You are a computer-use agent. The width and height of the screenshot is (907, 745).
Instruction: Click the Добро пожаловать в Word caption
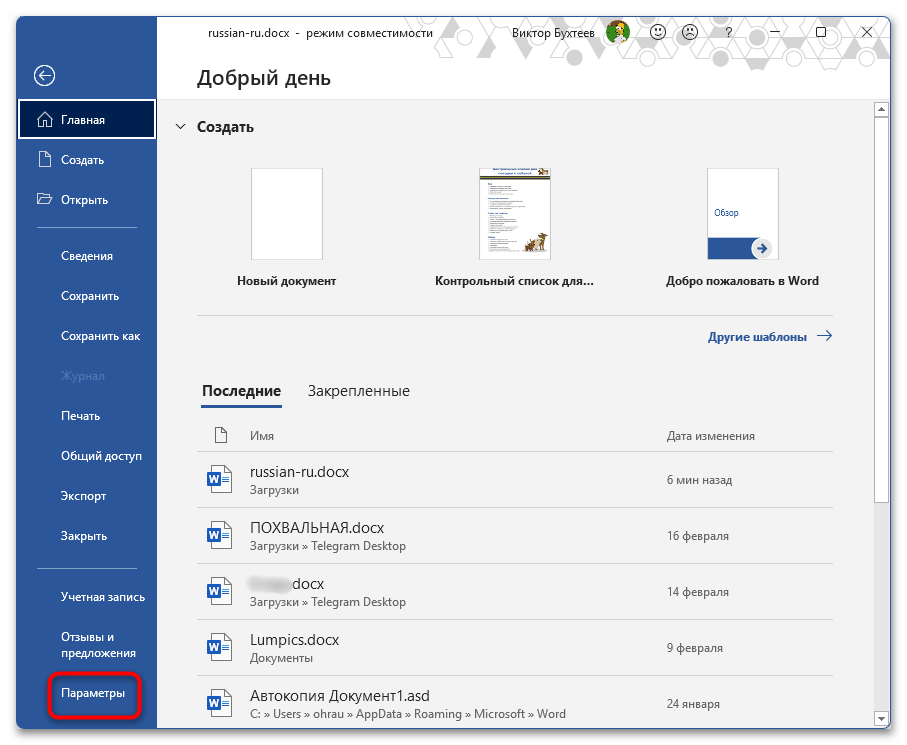(742, 281)
